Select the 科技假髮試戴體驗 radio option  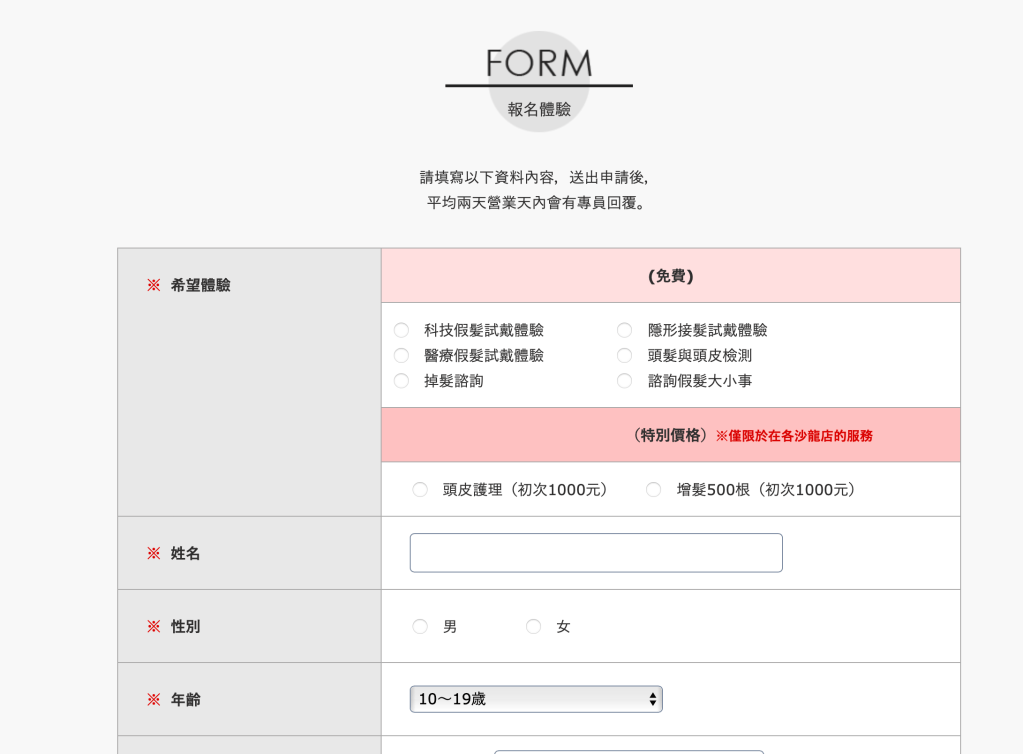[401, 330]
